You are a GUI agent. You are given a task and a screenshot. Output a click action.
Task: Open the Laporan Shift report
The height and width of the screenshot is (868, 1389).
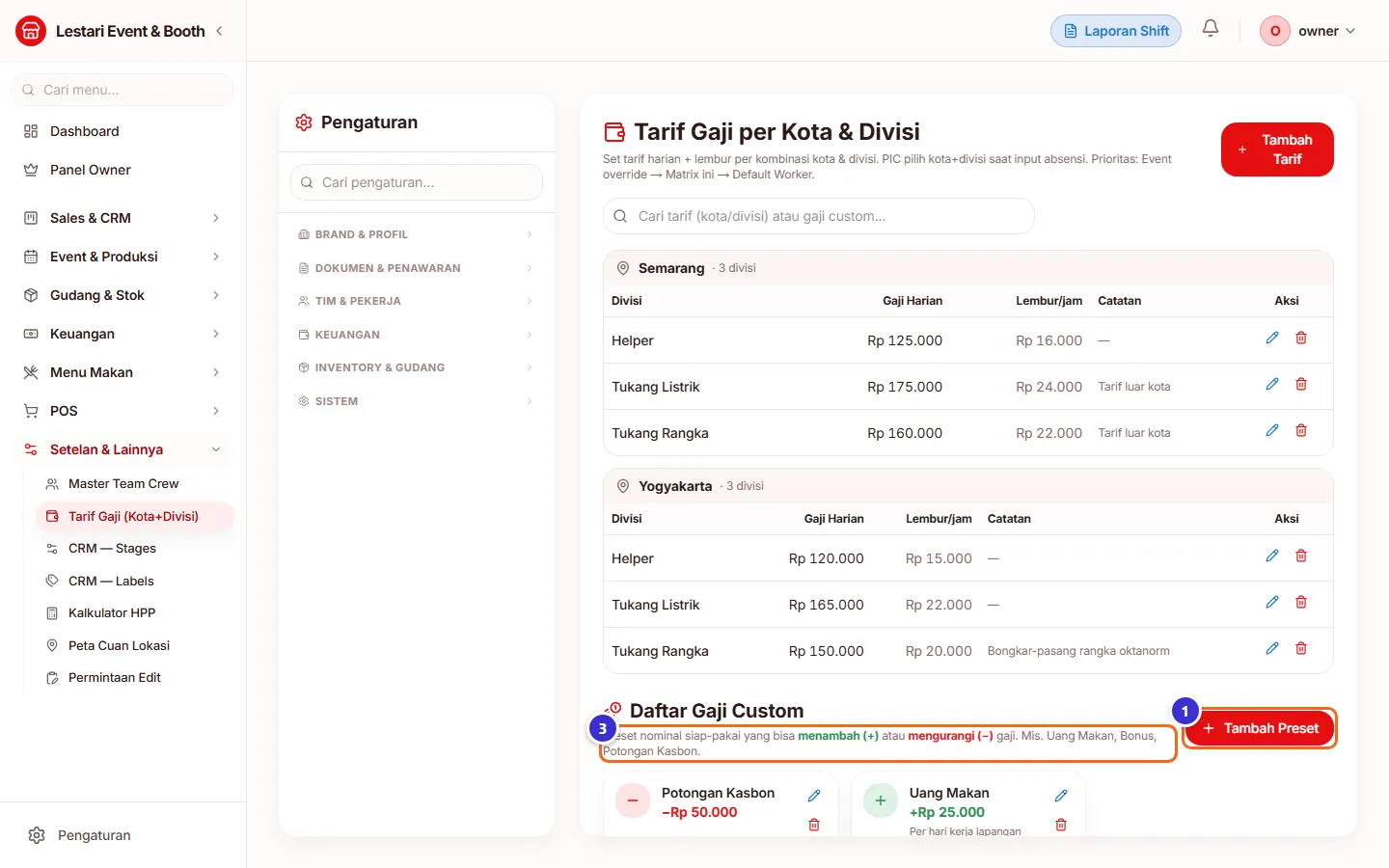tap(1116, 31)
